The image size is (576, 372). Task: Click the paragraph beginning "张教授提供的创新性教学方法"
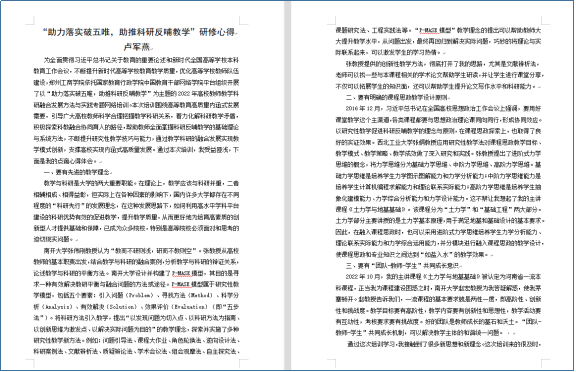pyautogui.click(x=439, y=75)
